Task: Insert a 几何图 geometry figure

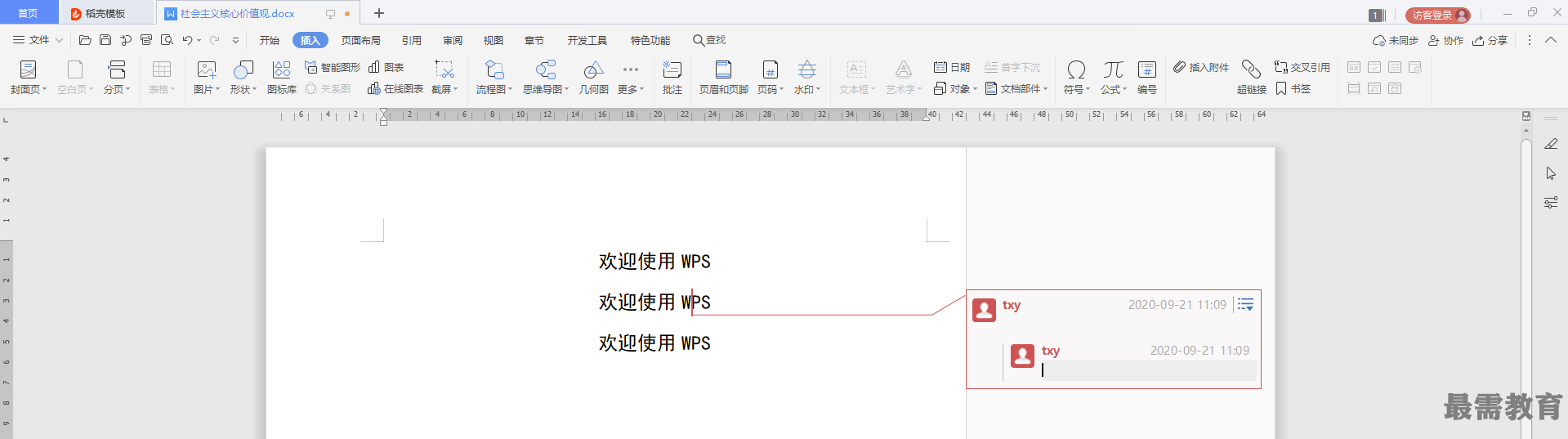Action: click(594, 78)
